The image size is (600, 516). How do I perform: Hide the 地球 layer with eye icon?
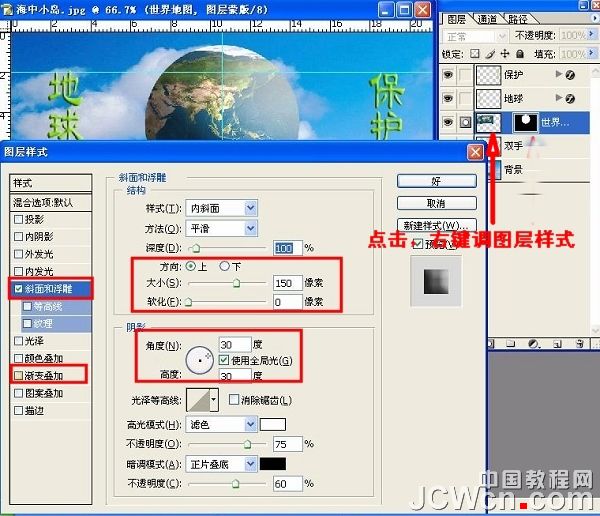click(447, 99)
